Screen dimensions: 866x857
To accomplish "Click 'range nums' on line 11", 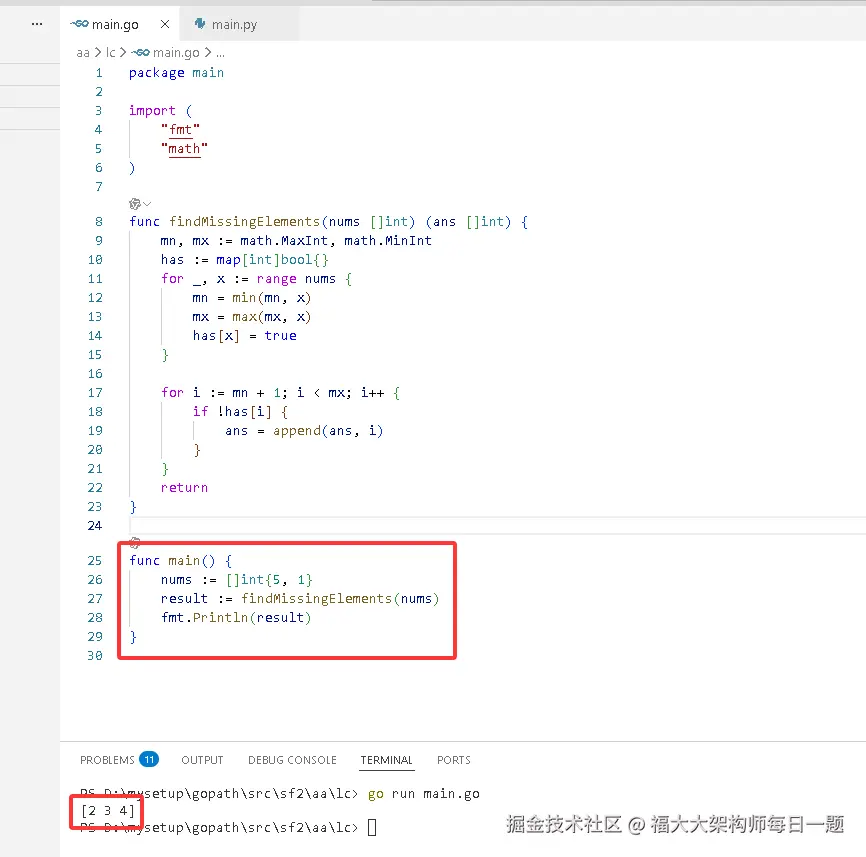I will click(x=296, y=279).
